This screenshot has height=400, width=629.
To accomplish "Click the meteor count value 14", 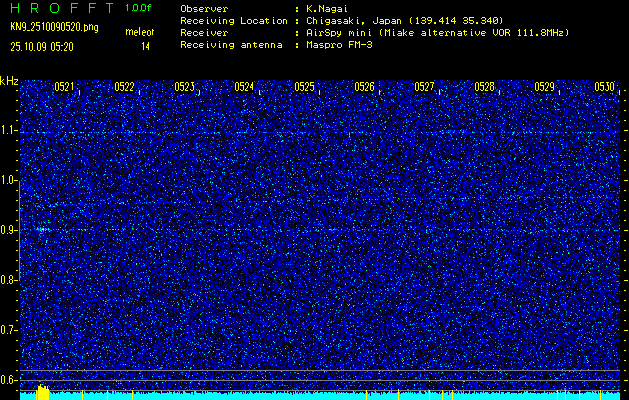I will [146, 46].
